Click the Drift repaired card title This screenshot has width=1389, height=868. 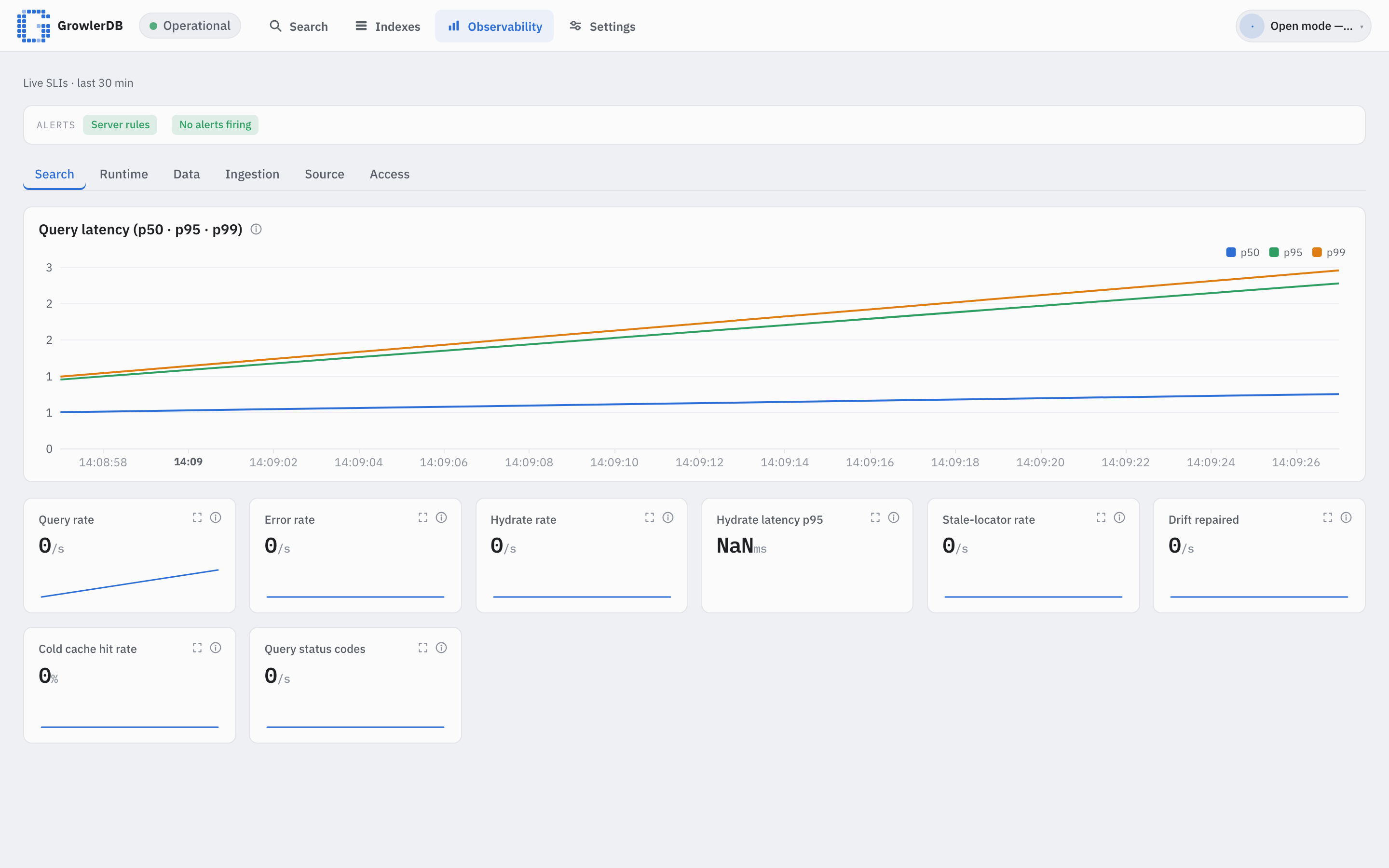coord(1204,519)
